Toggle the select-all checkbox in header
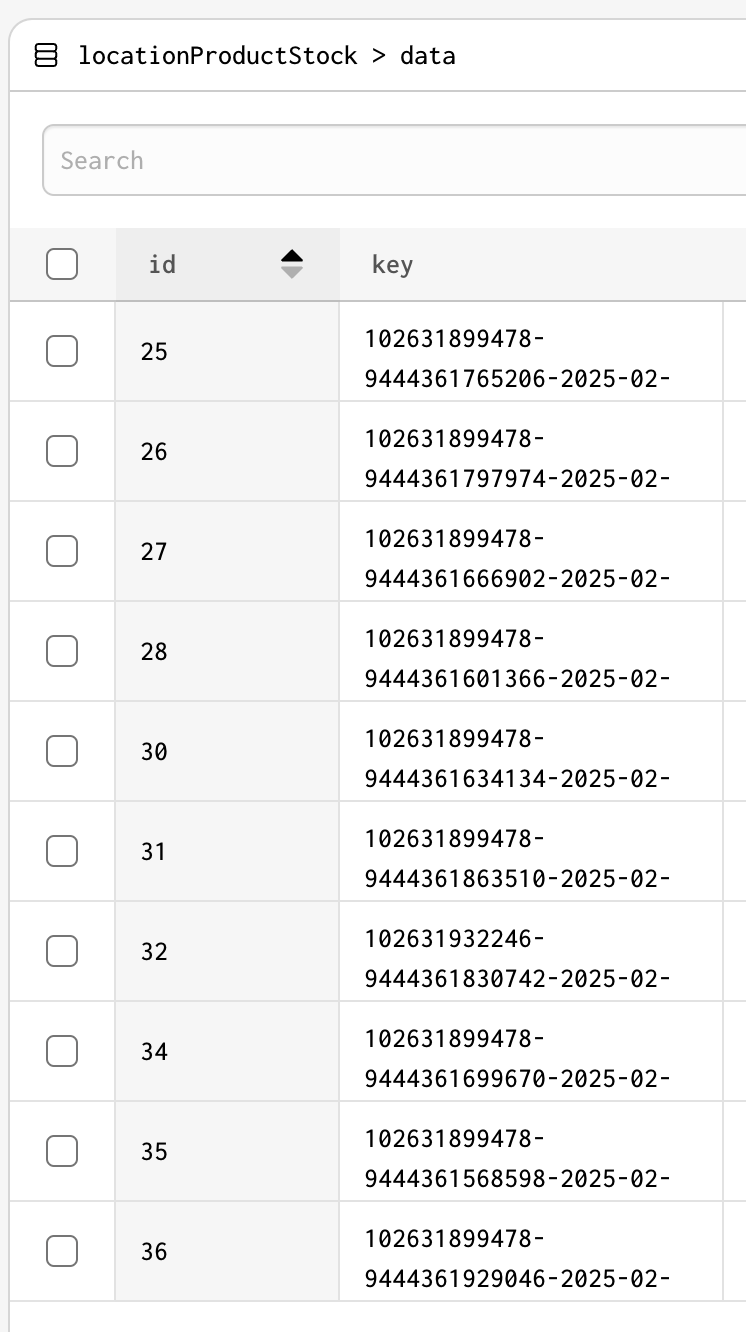746x1332 pixels. pos(62,264)
